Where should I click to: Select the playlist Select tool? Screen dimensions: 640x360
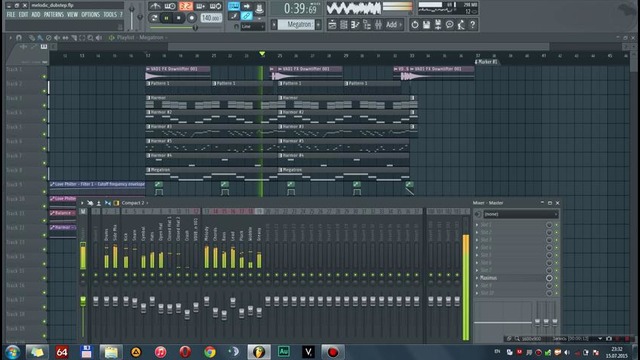(82, 38)
